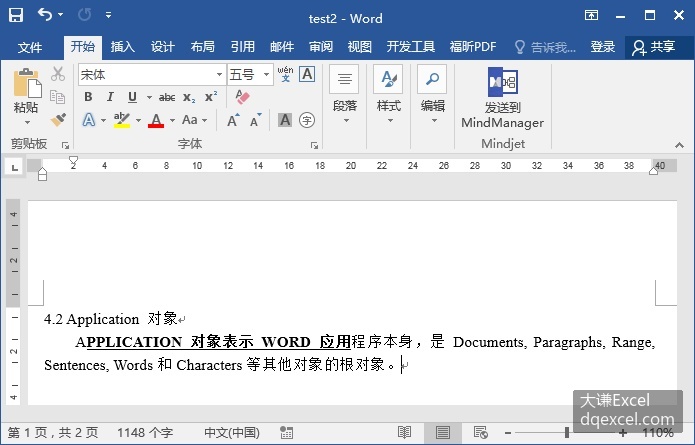Undo the last action
This screenshot has height=445, width=695.
[45, 15]
